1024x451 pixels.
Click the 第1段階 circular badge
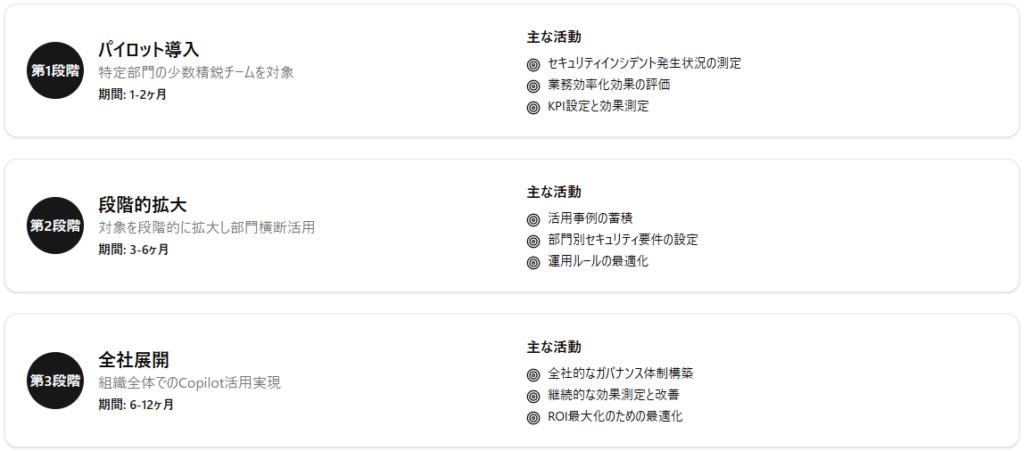tap(55, 71)
